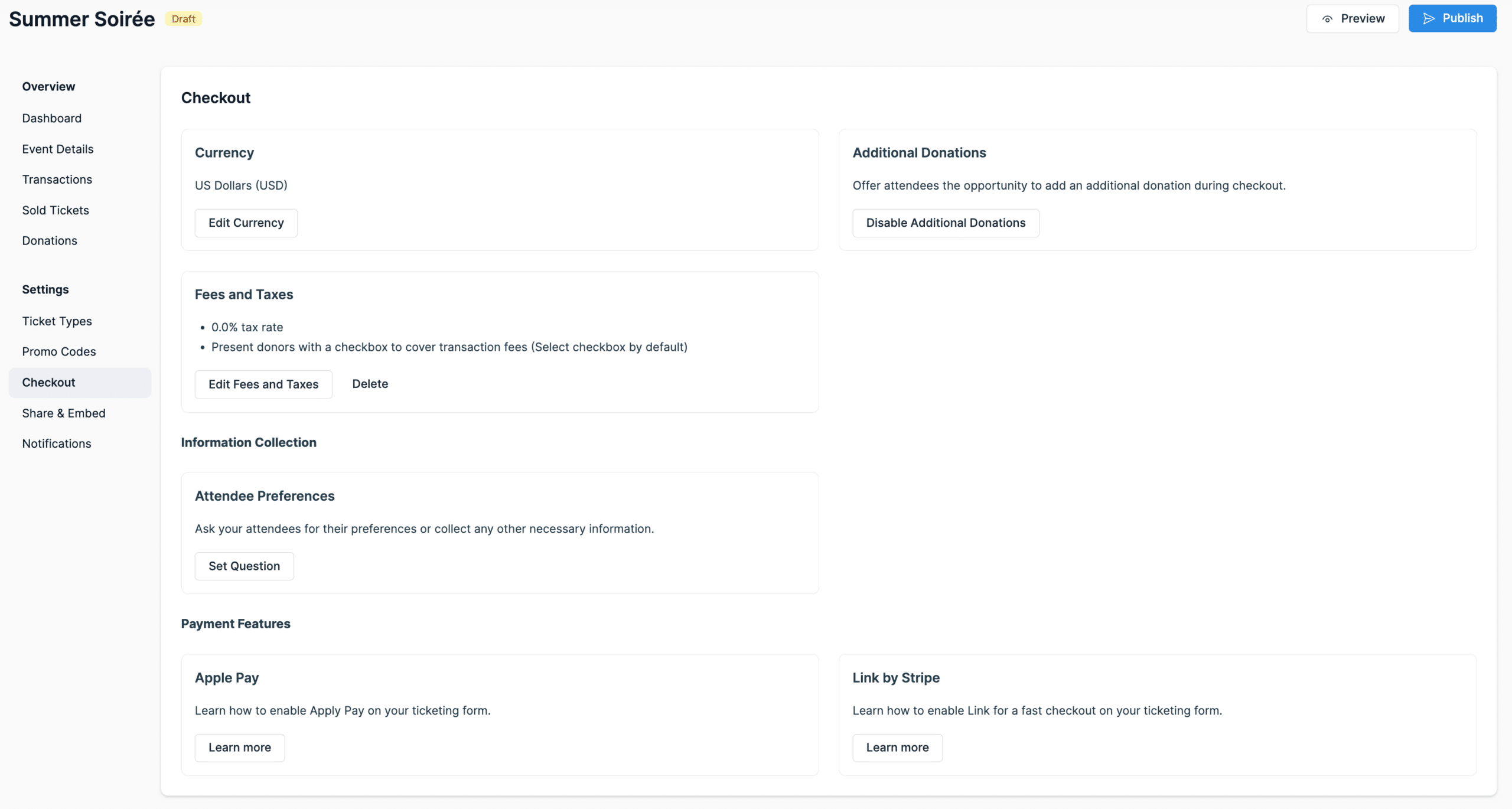The image size is (1512, 809).
Task: Open Notifications settings
Action: [56, 443]
